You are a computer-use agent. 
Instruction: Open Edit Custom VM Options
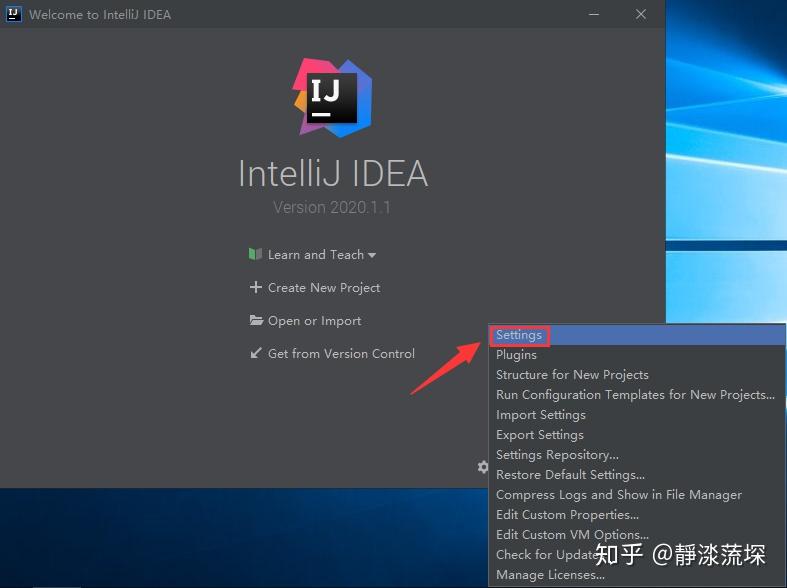636,535
